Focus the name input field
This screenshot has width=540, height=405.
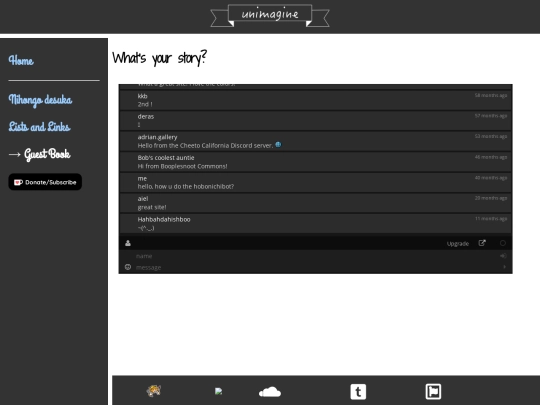(315, 256)
